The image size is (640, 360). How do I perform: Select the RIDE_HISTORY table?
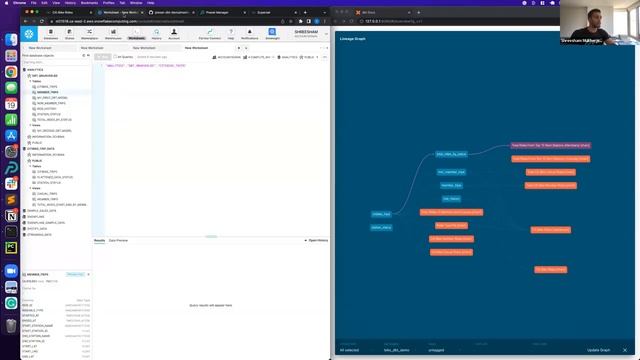[47, 109]
